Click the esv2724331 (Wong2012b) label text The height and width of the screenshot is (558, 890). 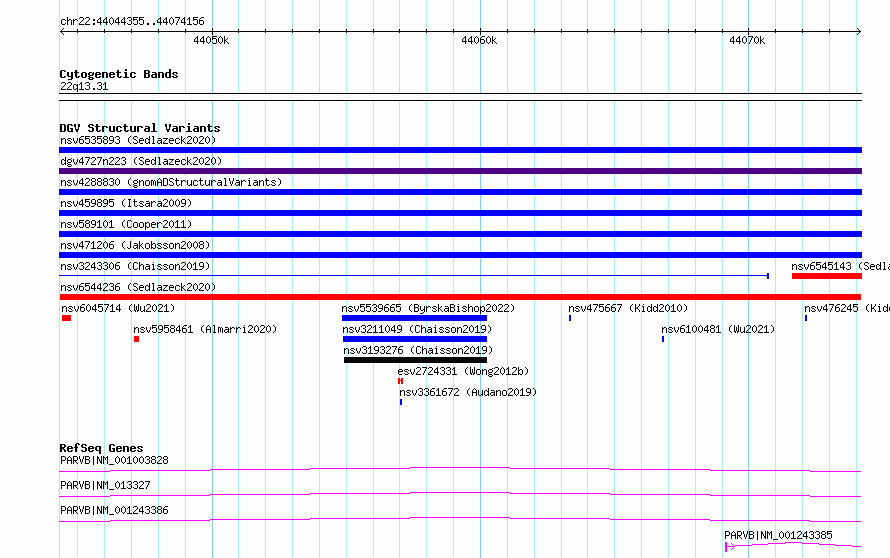(463, 371)
